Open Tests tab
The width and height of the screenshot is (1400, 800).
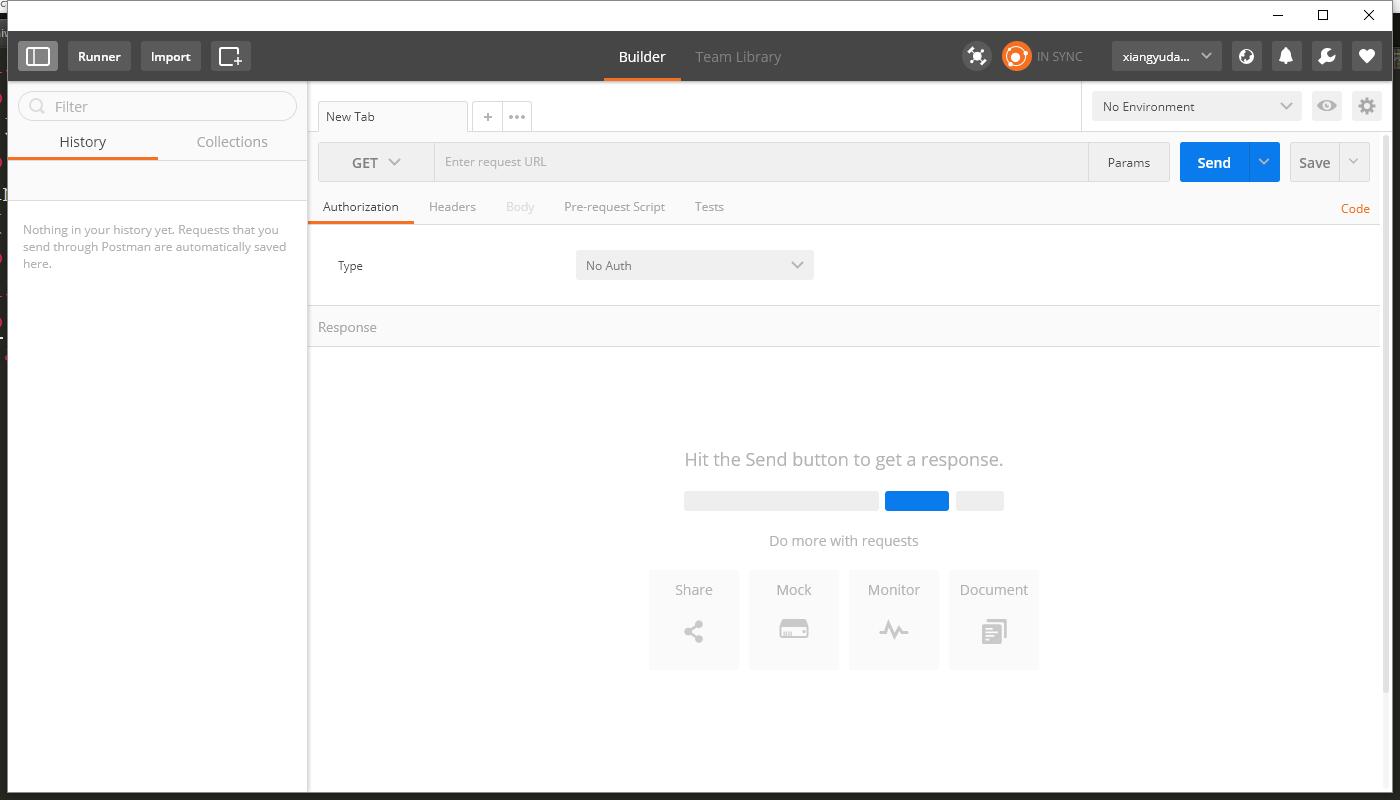pyautogui.click(x=709, y=207)
